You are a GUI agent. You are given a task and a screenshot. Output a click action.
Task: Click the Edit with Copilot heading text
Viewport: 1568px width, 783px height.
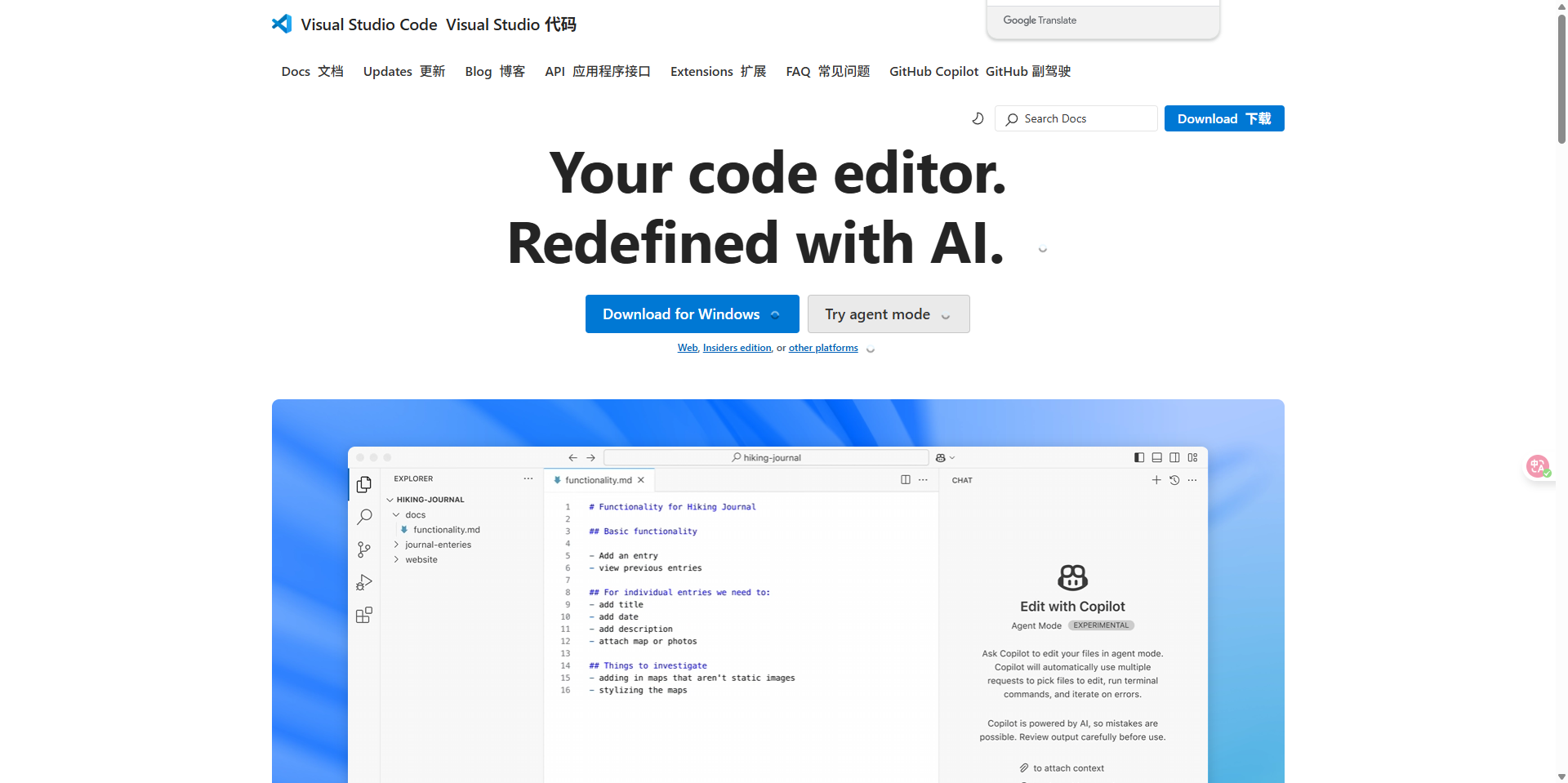click(x=1072, y=607)
